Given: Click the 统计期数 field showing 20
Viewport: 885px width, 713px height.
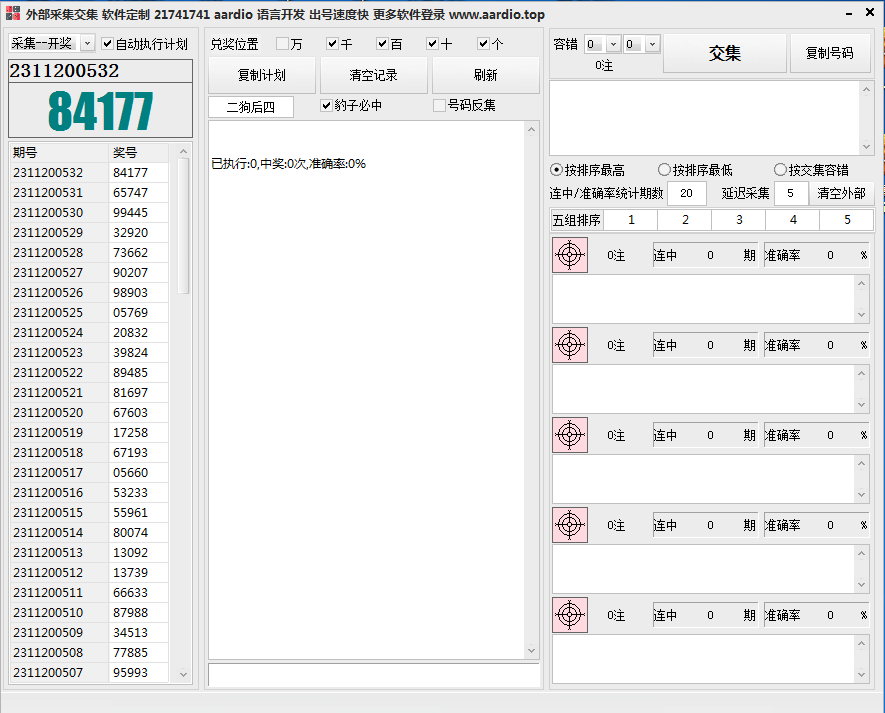Looking at the screenshot, I should click(686, 193).
